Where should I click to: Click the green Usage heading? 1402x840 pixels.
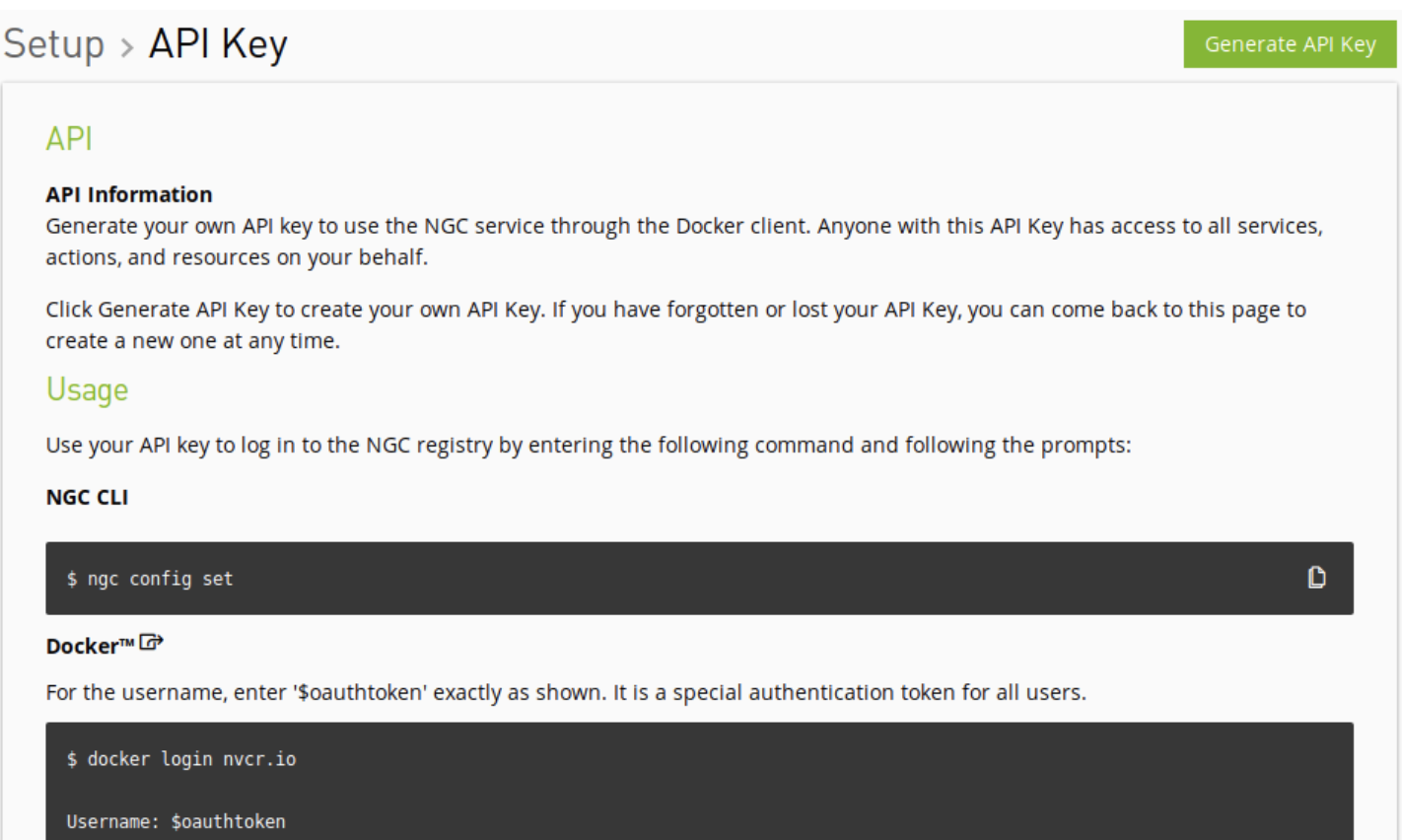click(87, 390)
